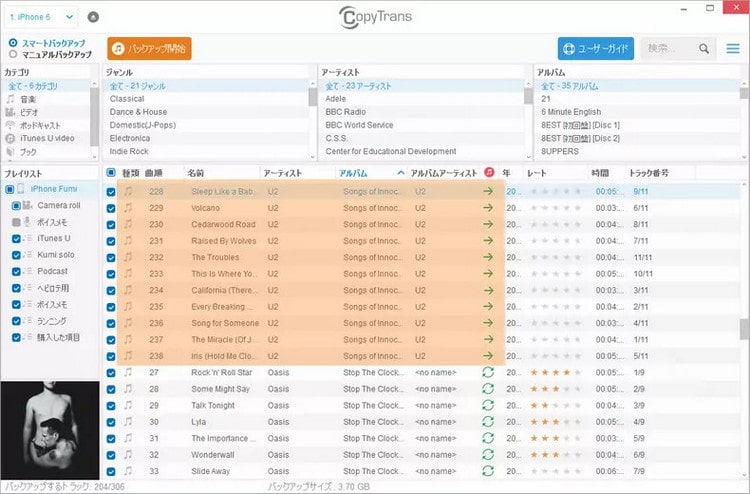Sort by アルバムアーティスト column header
The image size is (750, 494).
point(444,173)
